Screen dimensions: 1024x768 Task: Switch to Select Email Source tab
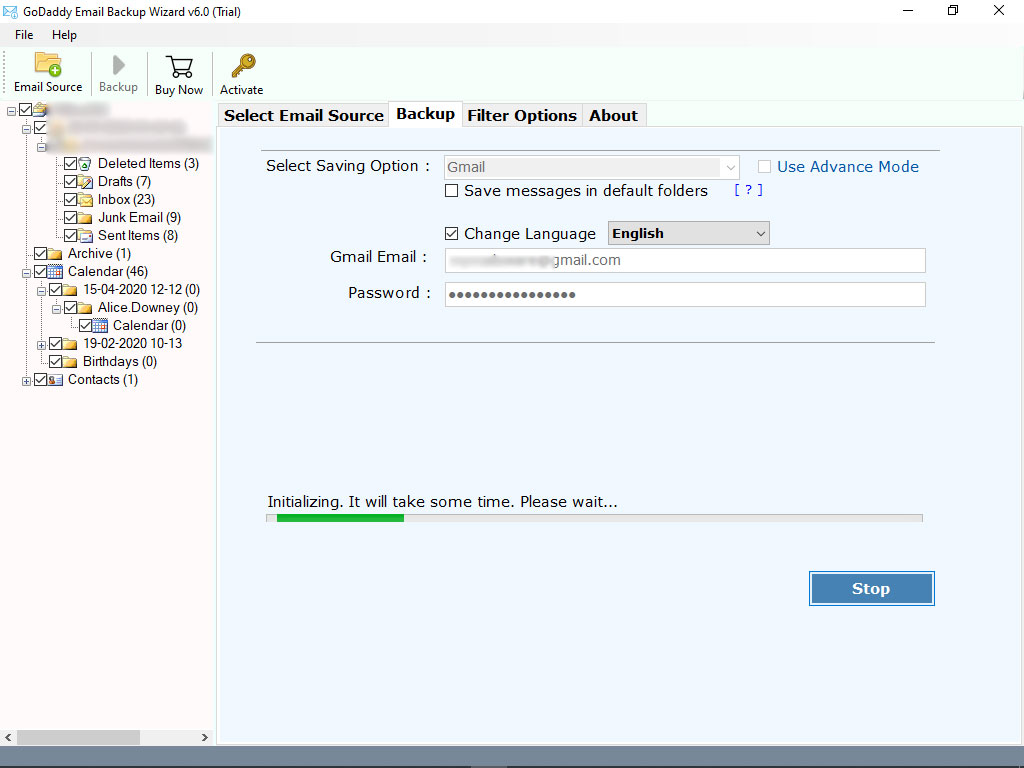coord(304,116)
